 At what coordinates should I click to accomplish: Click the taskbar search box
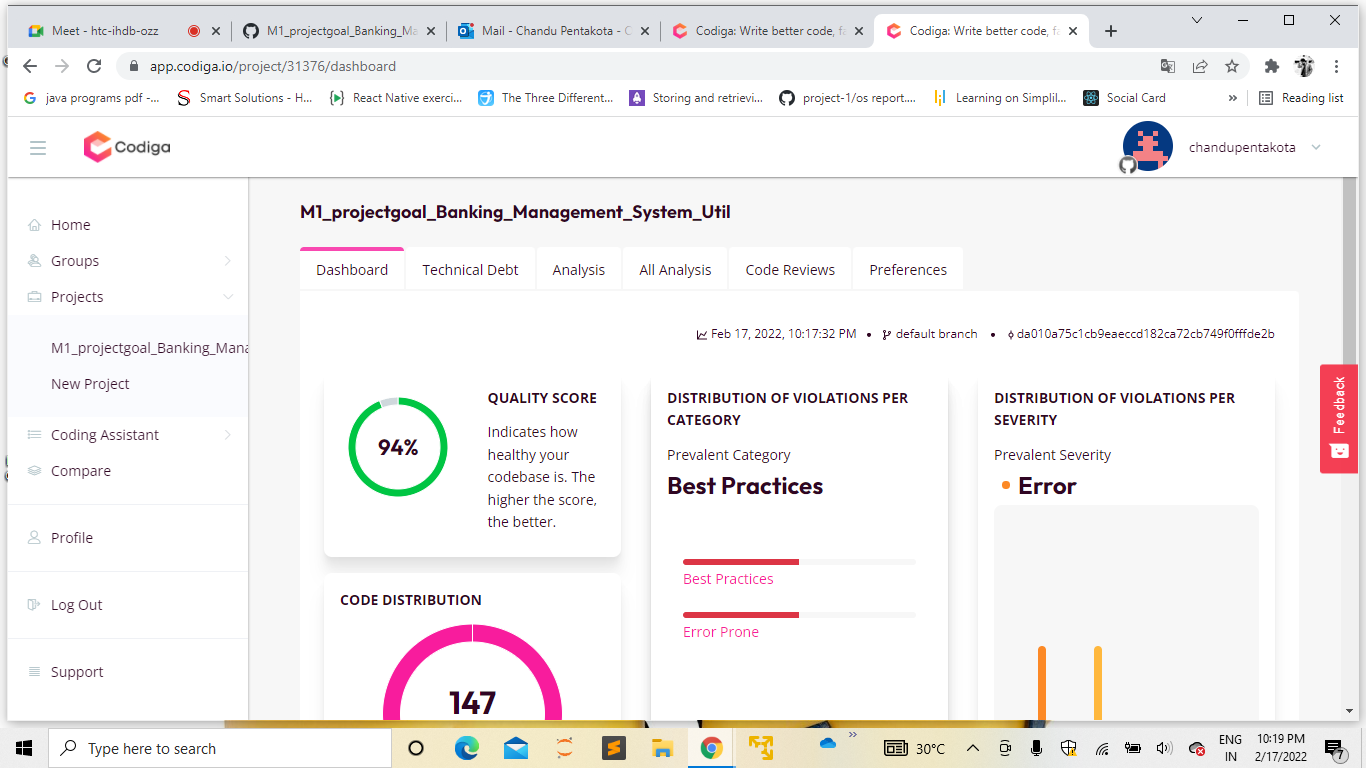pyautogui.click(x=220, y=748)
